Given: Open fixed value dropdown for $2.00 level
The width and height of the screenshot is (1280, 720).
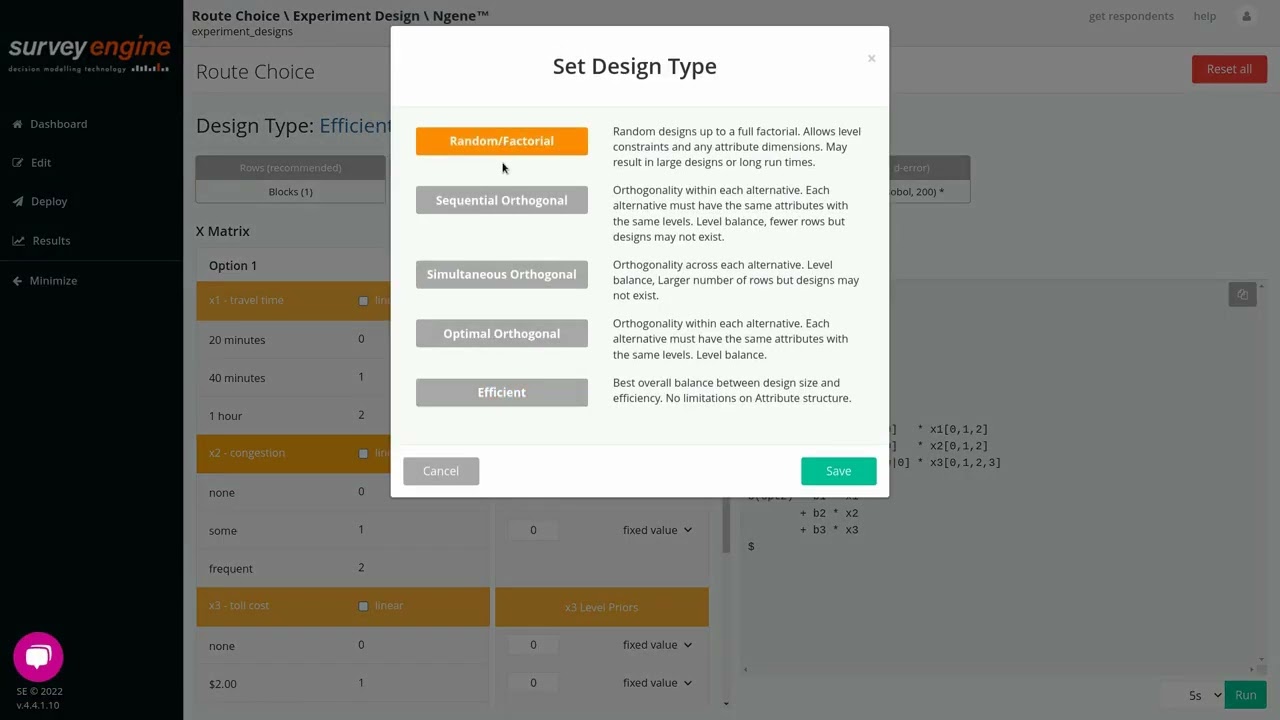Looking at the screenshot, I should point(657,683).
